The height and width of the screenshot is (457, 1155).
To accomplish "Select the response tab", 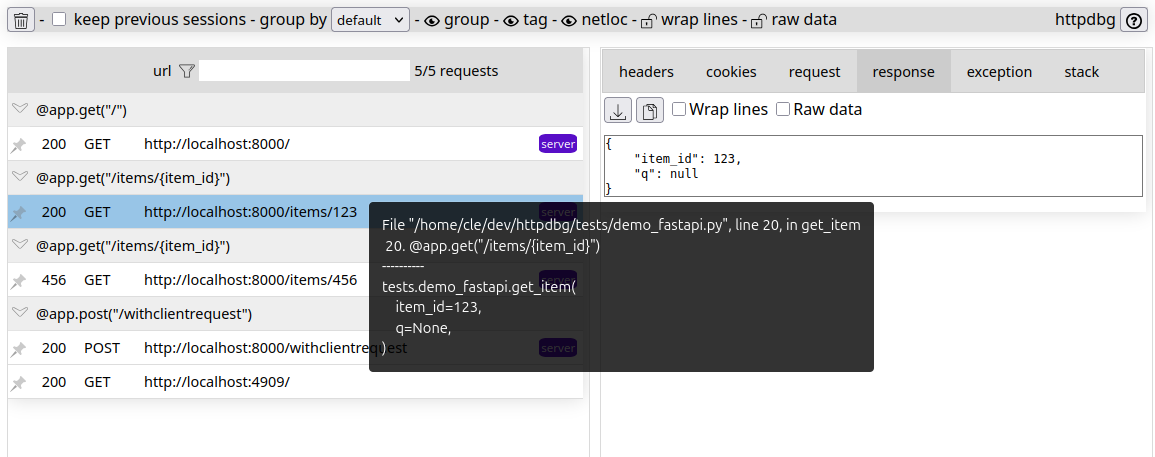I will [x=903, y=71].
